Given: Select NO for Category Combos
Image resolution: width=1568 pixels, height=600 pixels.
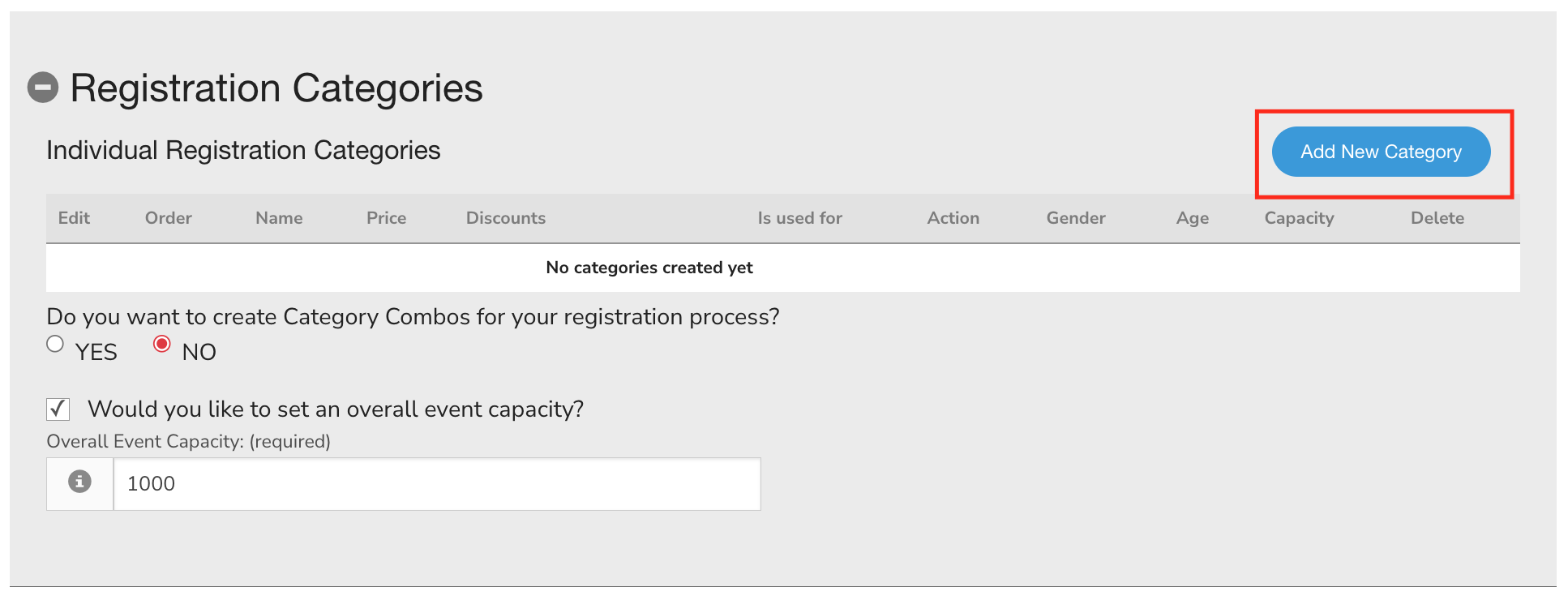Looking at the screenshot, I should coord(162,345).
